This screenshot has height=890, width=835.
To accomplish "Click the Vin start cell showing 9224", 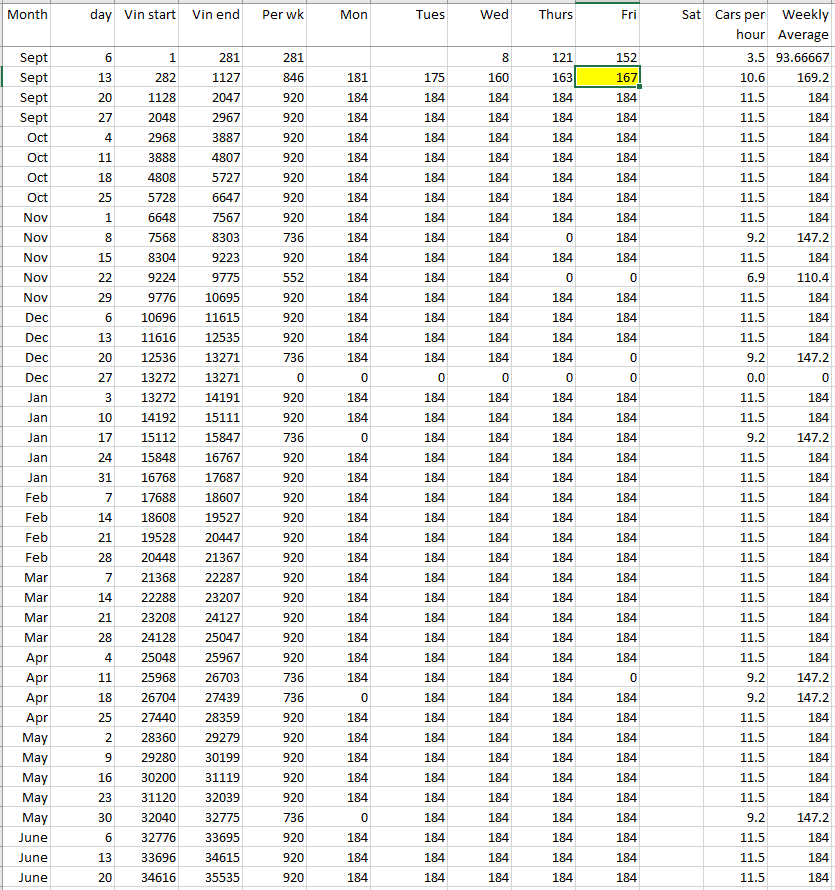I will click(150, 278).
